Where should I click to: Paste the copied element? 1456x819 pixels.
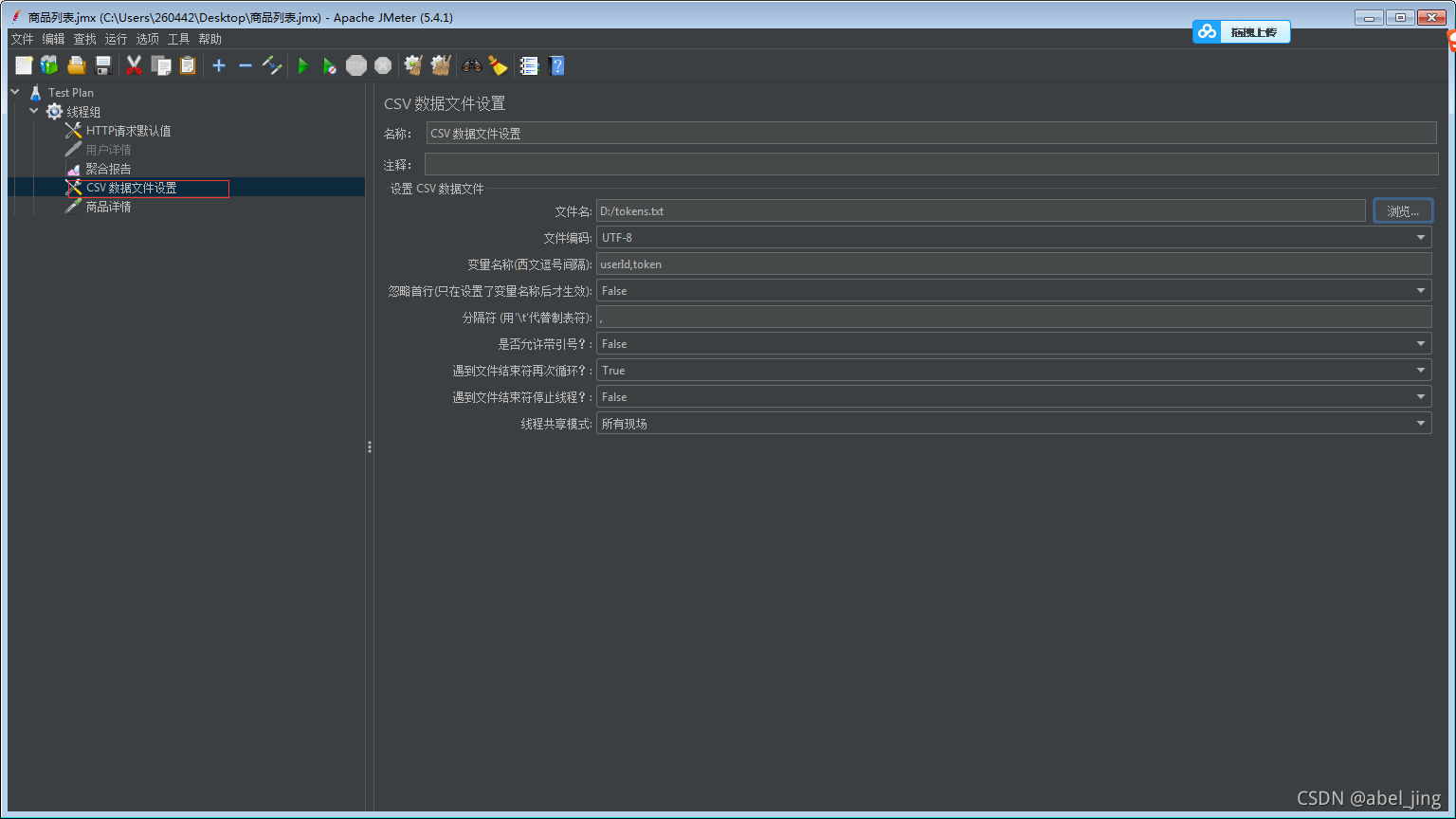[x=188, y=65]
